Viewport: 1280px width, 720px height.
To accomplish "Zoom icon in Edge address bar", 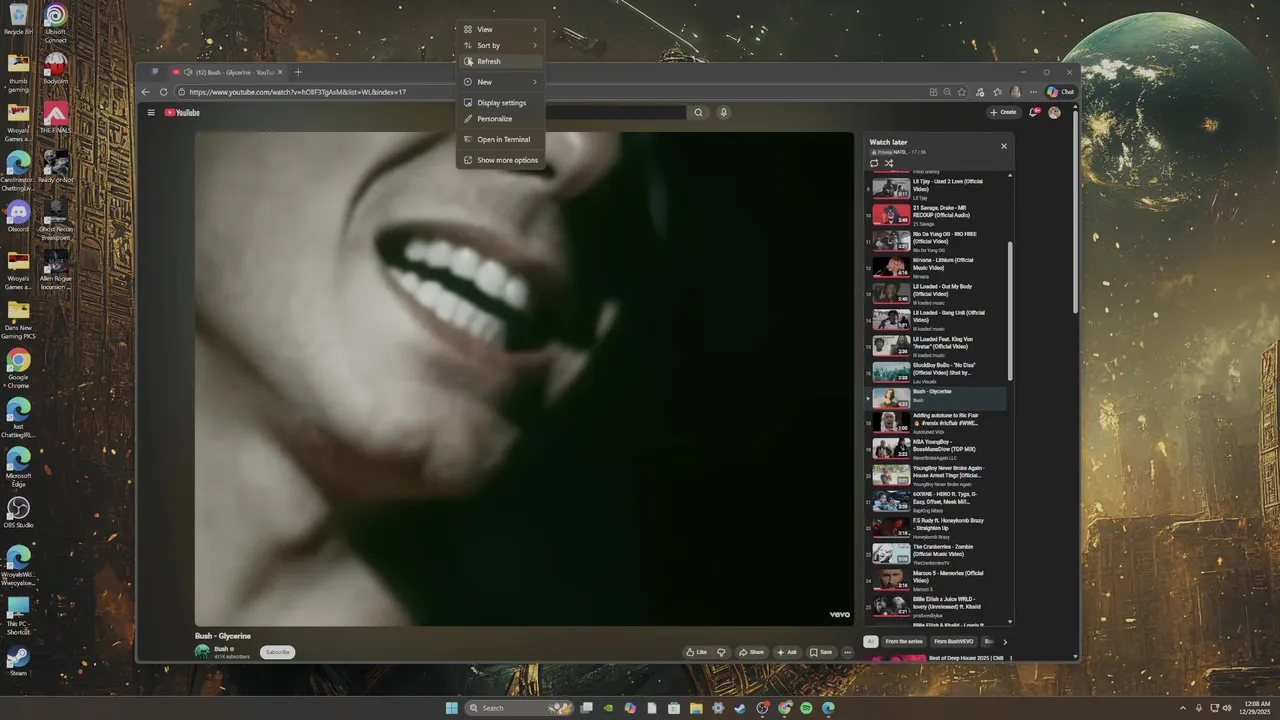I will pos(948,92).
